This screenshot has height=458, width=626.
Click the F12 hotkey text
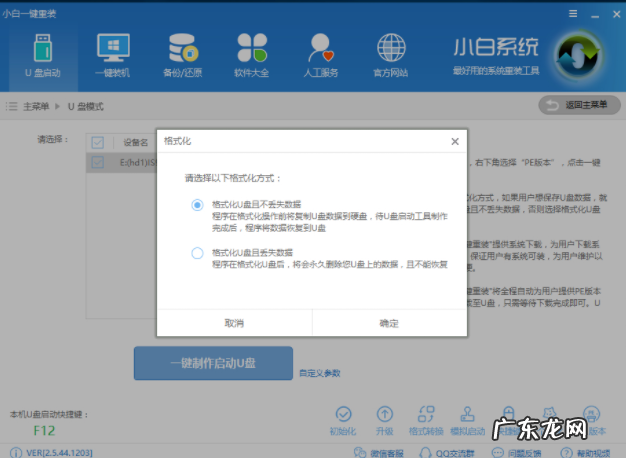[x=44, y=431]
